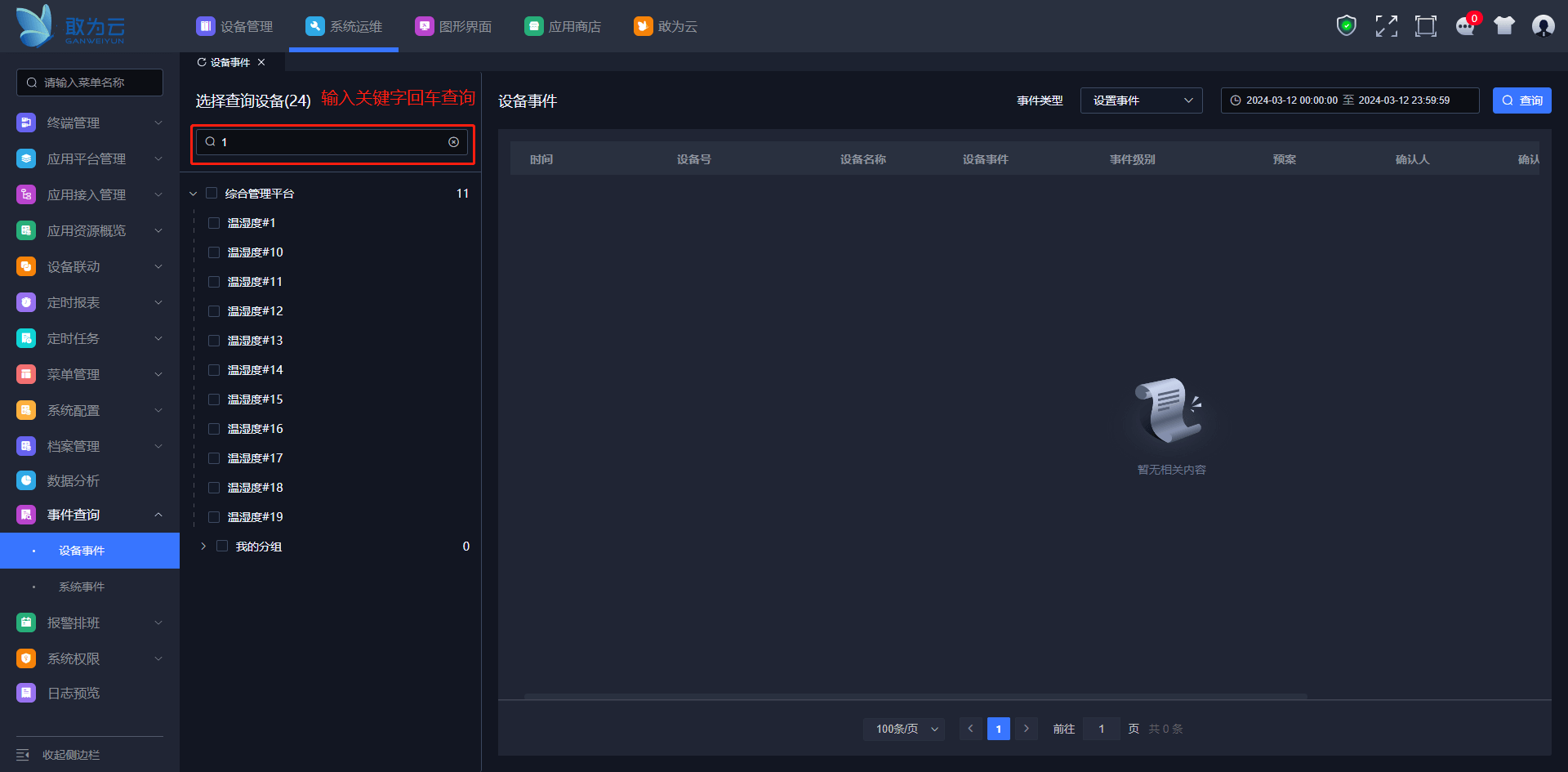The image size is (1568, 772).
Task: Check the 温湿度#12 device checkbox
Action: (x=214, y=311)
